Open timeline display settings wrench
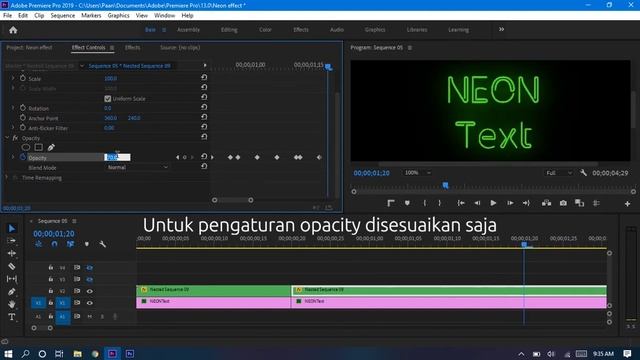This screenshot has width=640, height=360. tap(102, 244)
